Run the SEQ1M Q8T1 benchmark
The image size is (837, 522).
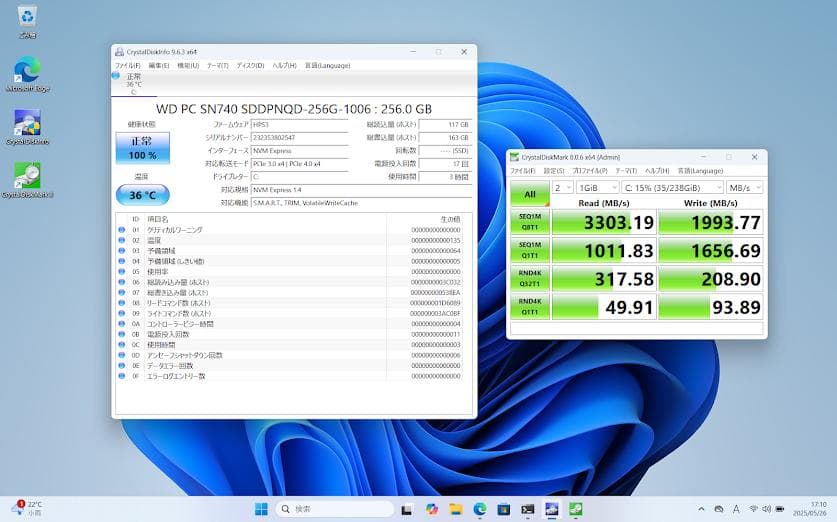(x=530, y=222)
